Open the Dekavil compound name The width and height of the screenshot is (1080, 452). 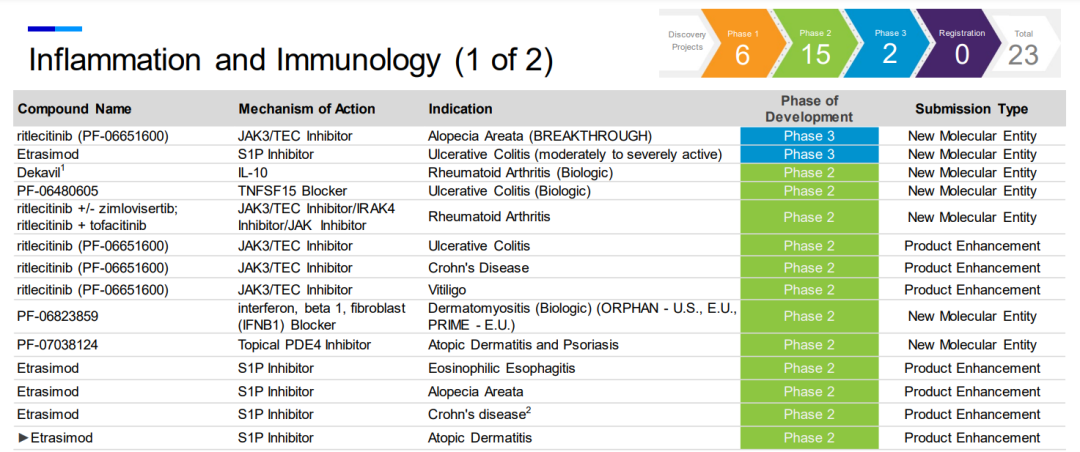pos(39,172)
